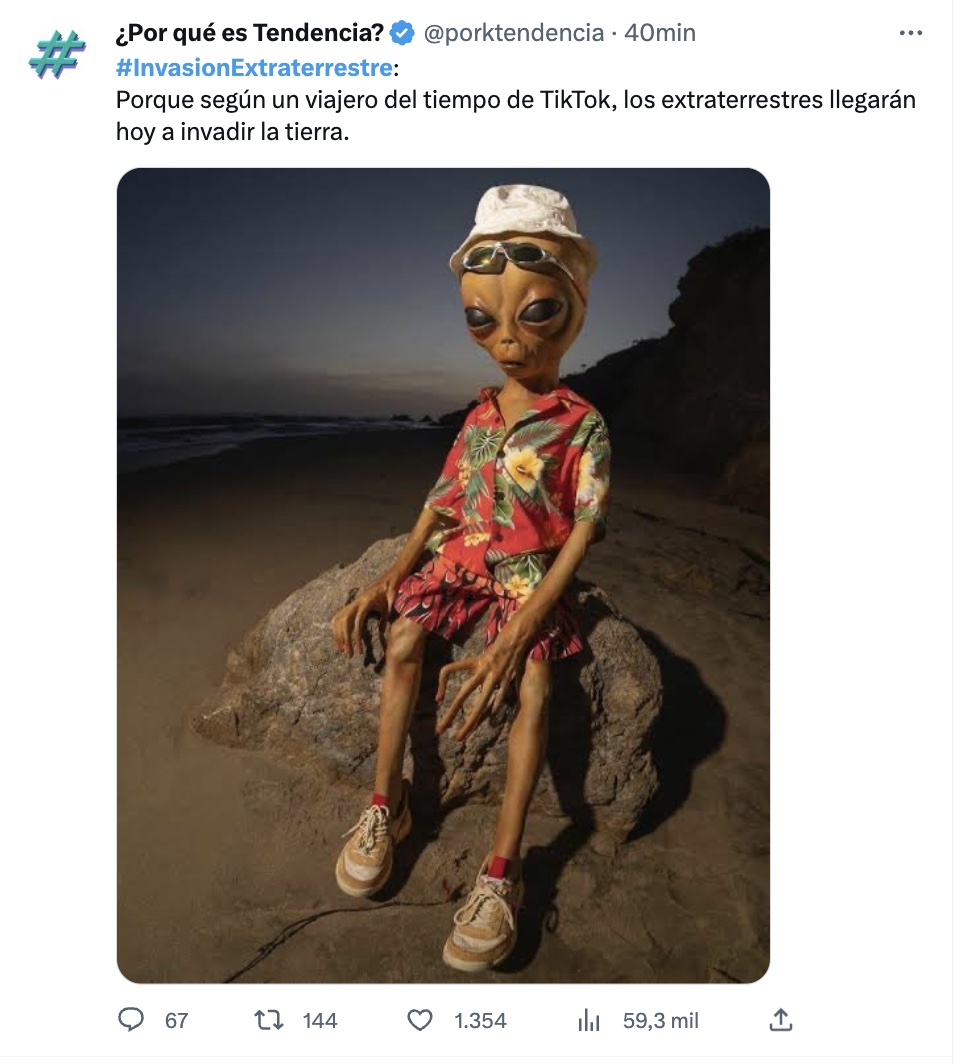
Task: Click the 1.354 likes count
Action: coord(480,1021)
